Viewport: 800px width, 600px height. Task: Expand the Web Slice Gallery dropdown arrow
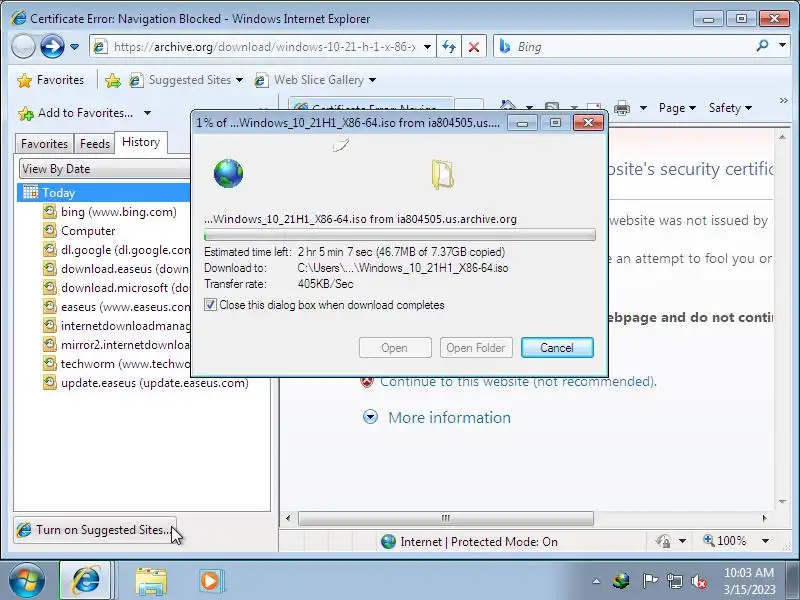click(x=372, y=80)
